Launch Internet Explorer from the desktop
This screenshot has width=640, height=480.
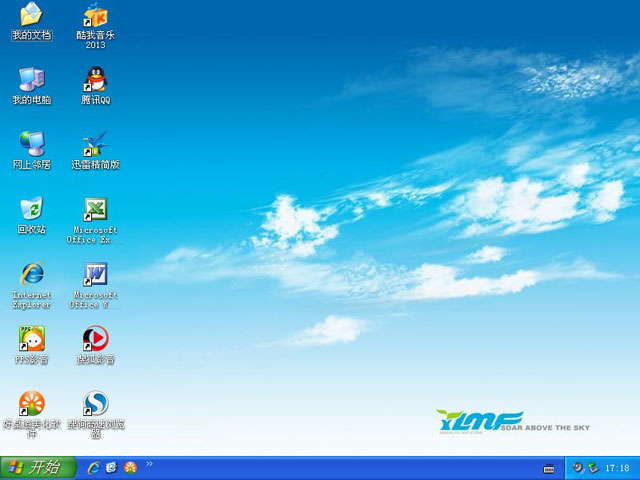pyautogui.click(x=31, y=274)
